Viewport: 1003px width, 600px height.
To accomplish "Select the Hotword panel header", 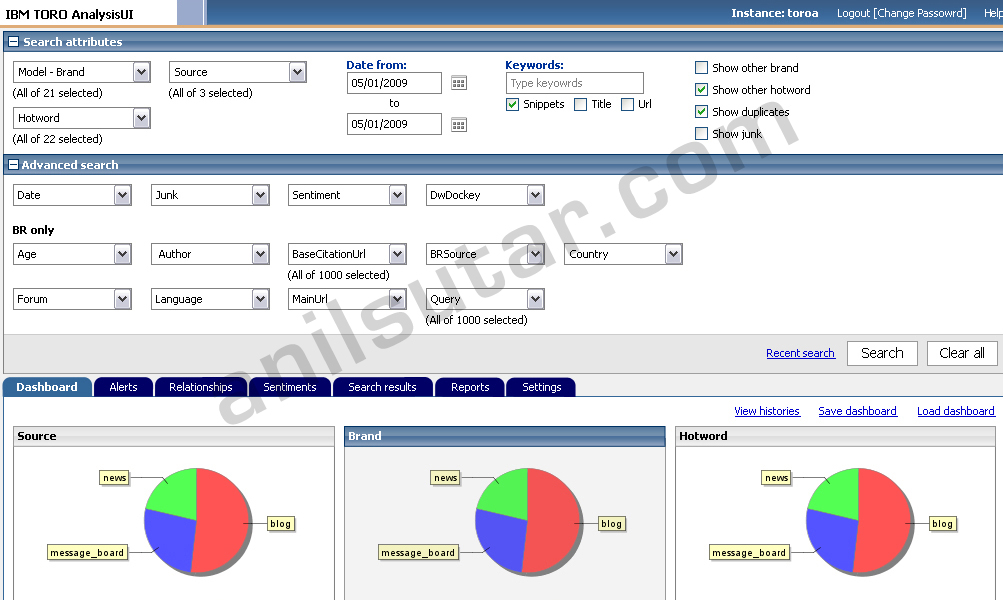I will pos(835,436).
